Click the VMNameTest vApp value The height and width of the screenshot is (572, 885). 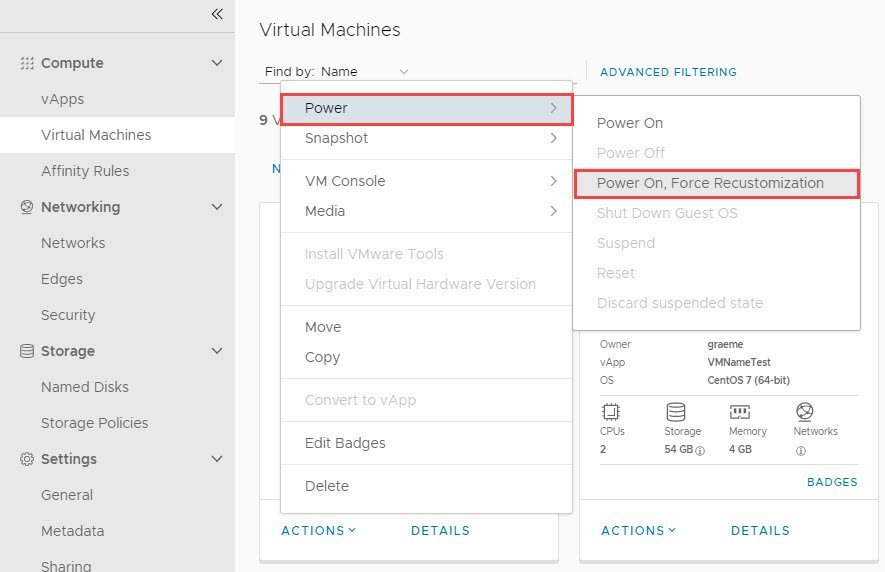click(x=739, y=363)
